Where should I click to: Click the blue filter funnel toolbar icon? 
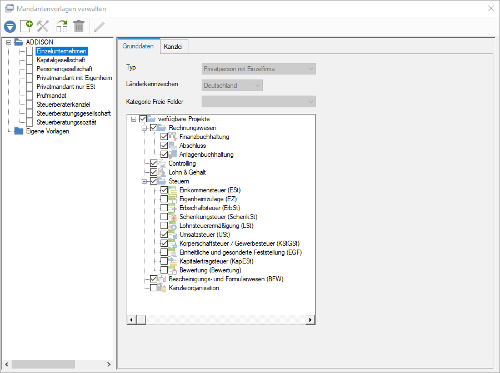click(10, 27)
